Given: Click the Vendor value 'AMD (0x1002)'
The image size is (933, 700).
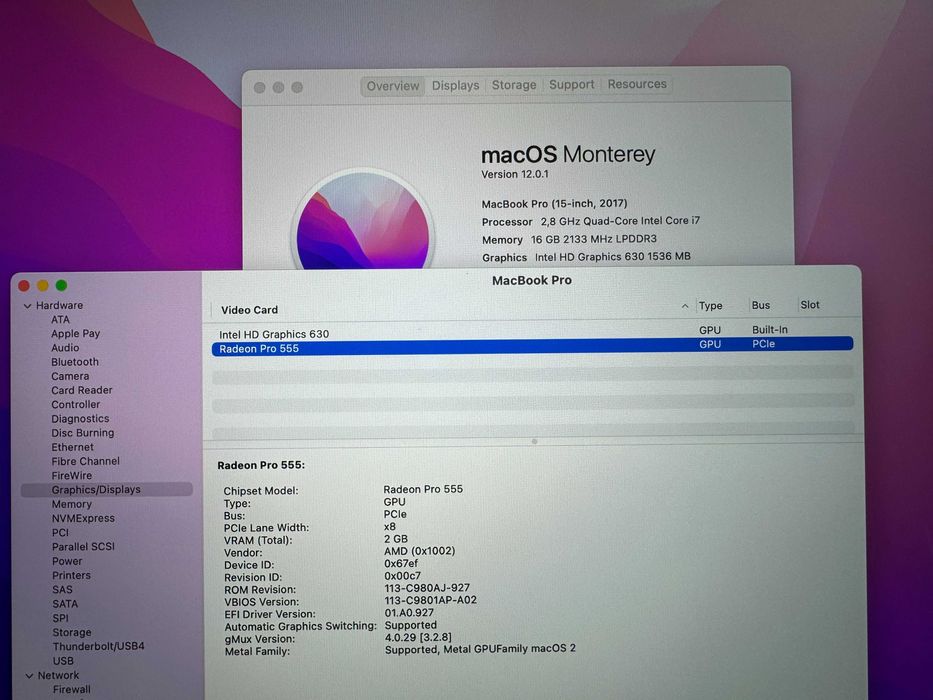Looking at the screenshot, I should point(419,551).
